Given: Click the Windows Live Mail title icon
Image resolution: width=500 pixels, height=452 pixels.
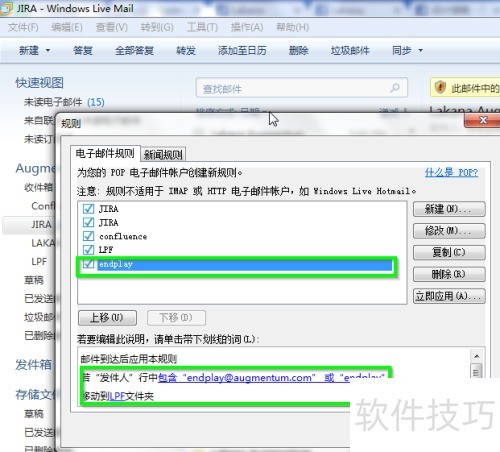Looking at the screenshot, I should click(x=6, y=8).
